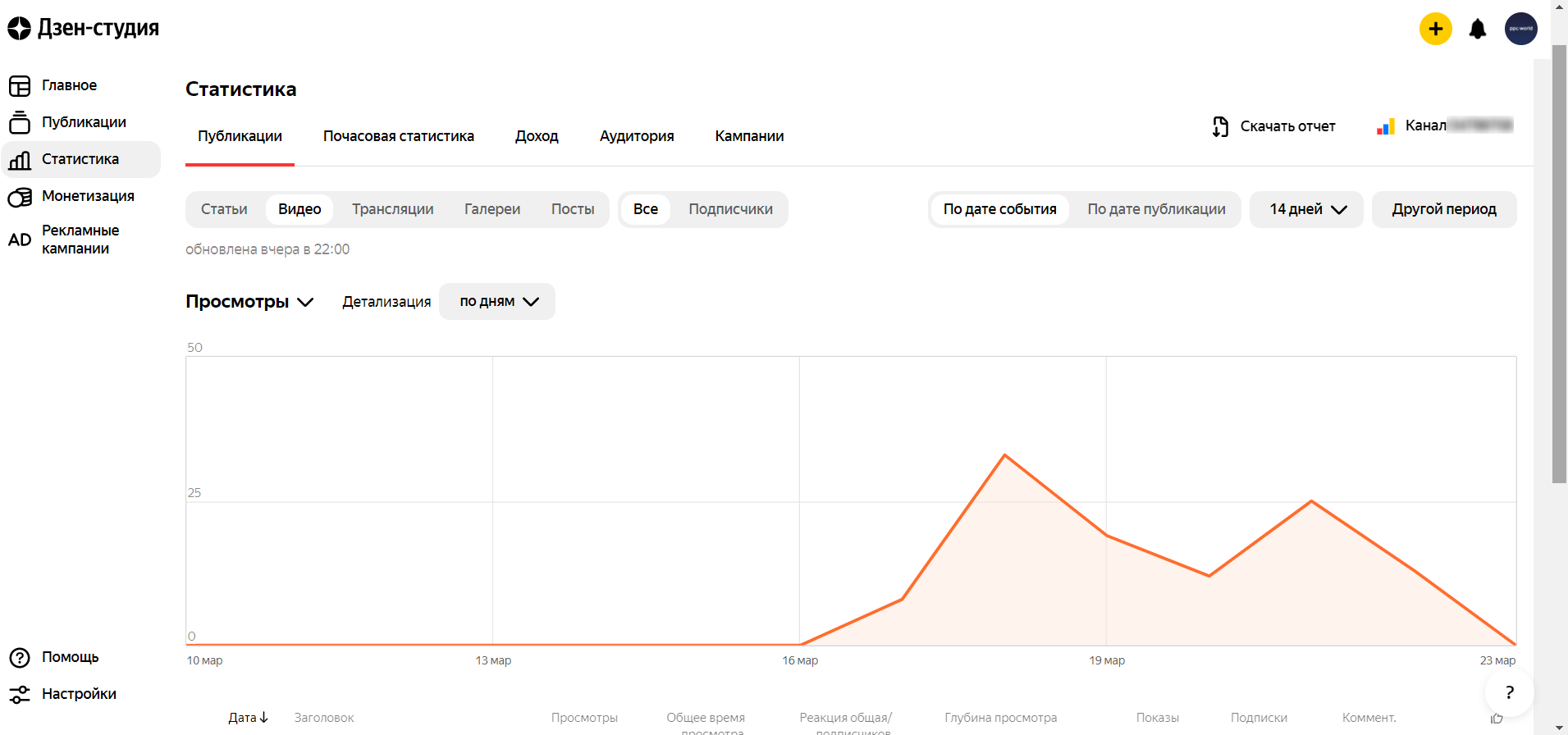Viewport: 1568px width, 735px height.
Task: Click the Настройки sliders icon
Action: pos(20,695)
